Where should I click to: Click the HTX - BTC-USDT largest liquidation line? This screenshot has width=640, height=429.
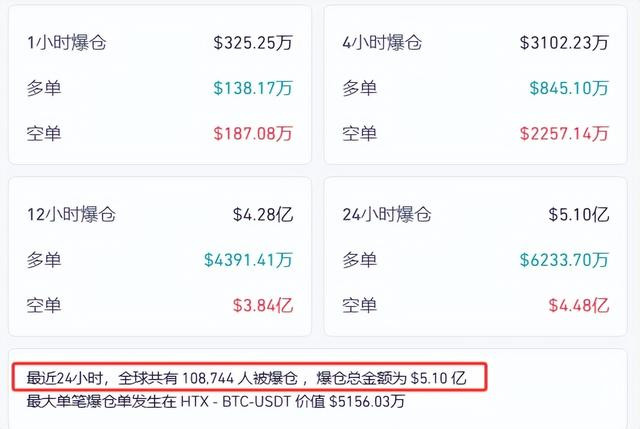click(x=216, y=401)
